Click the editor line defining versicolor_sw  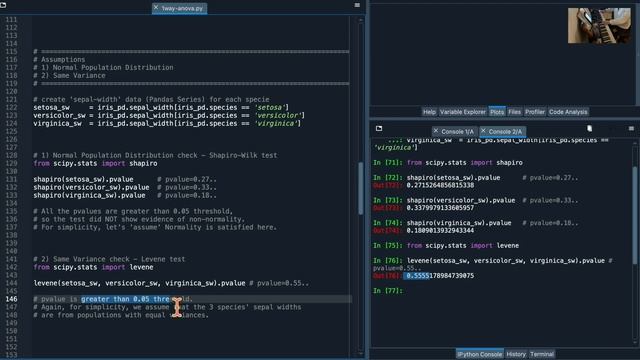click(169, 116)
